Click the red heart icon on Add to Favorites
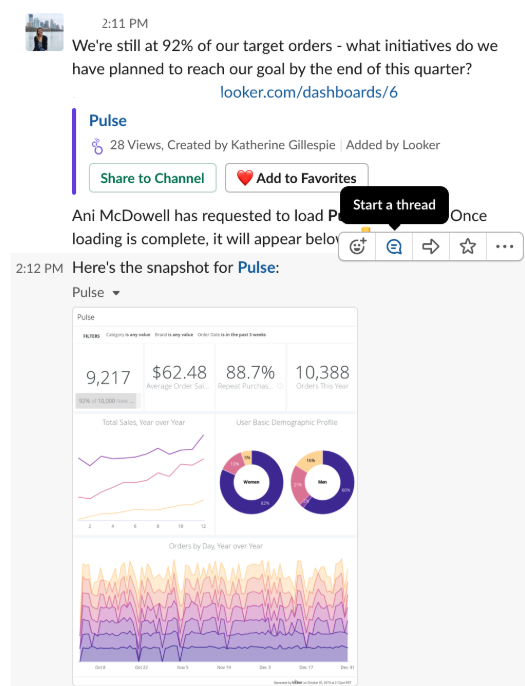 tap(245, 178)
